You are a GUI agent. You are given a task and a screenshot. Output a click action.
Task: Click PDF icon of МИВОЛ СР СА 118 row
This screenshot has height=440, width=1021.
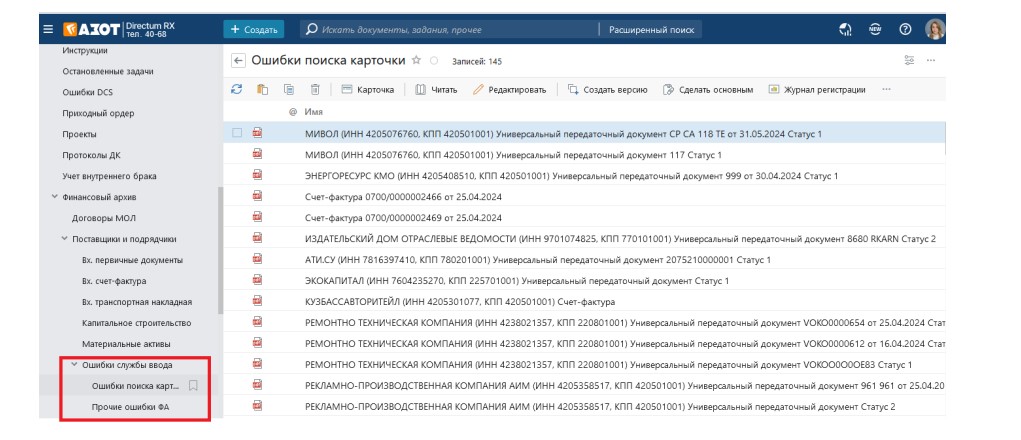[258, 133]
